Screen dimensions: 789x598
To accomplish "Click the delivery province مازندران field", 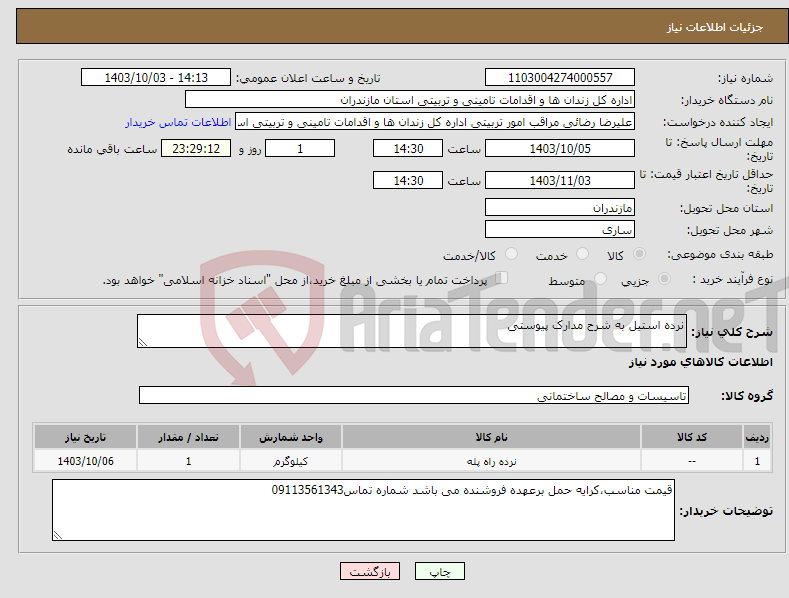I will (x=560, y=207).
